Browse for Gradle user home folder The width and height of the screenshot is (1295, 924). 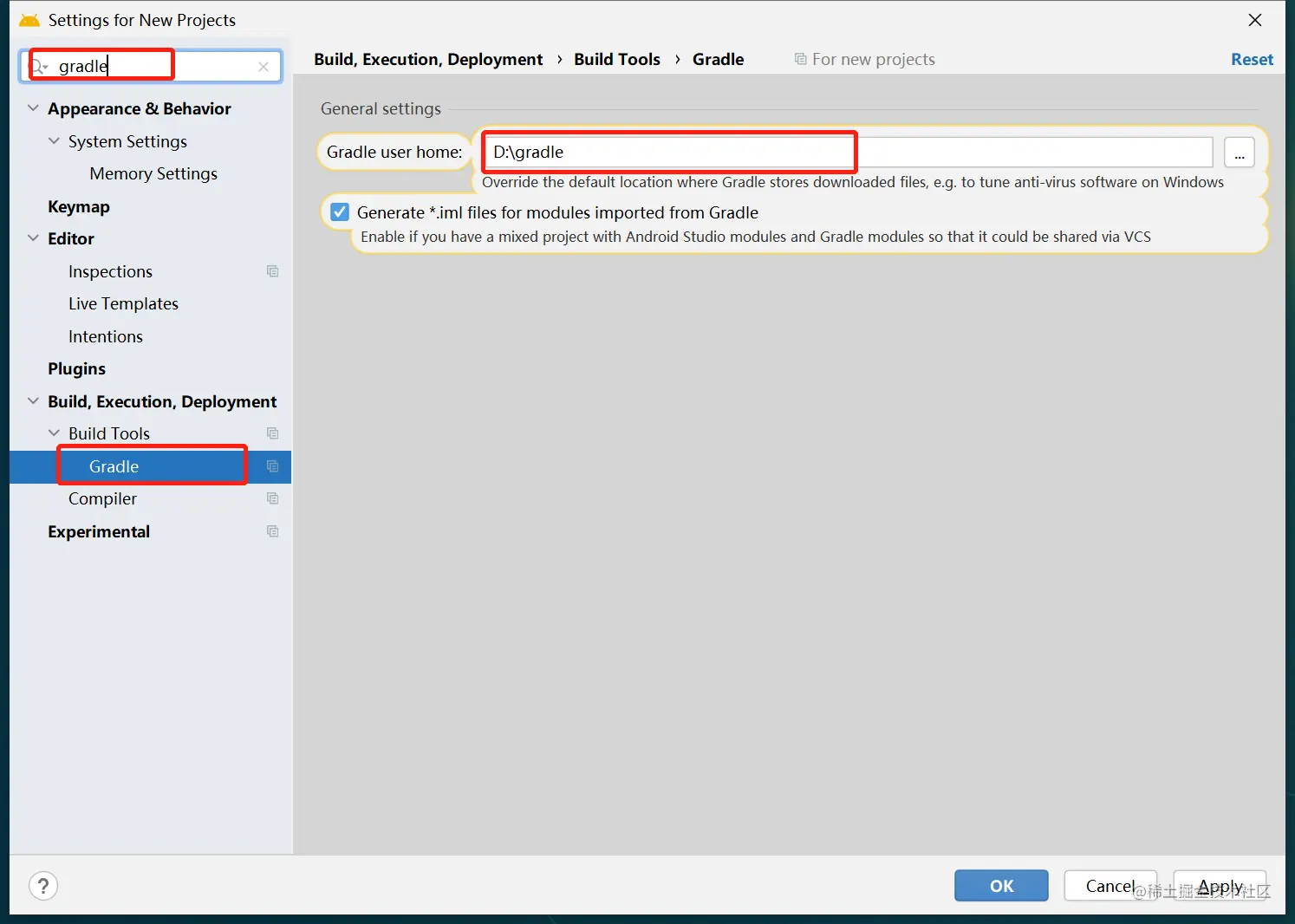1240,153
